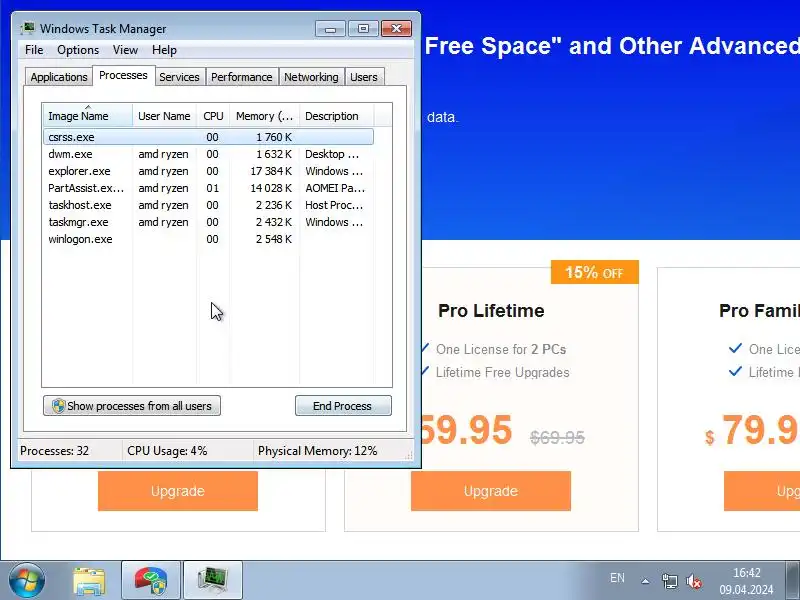Click Show processes from all users

click(x=132, y=406)
